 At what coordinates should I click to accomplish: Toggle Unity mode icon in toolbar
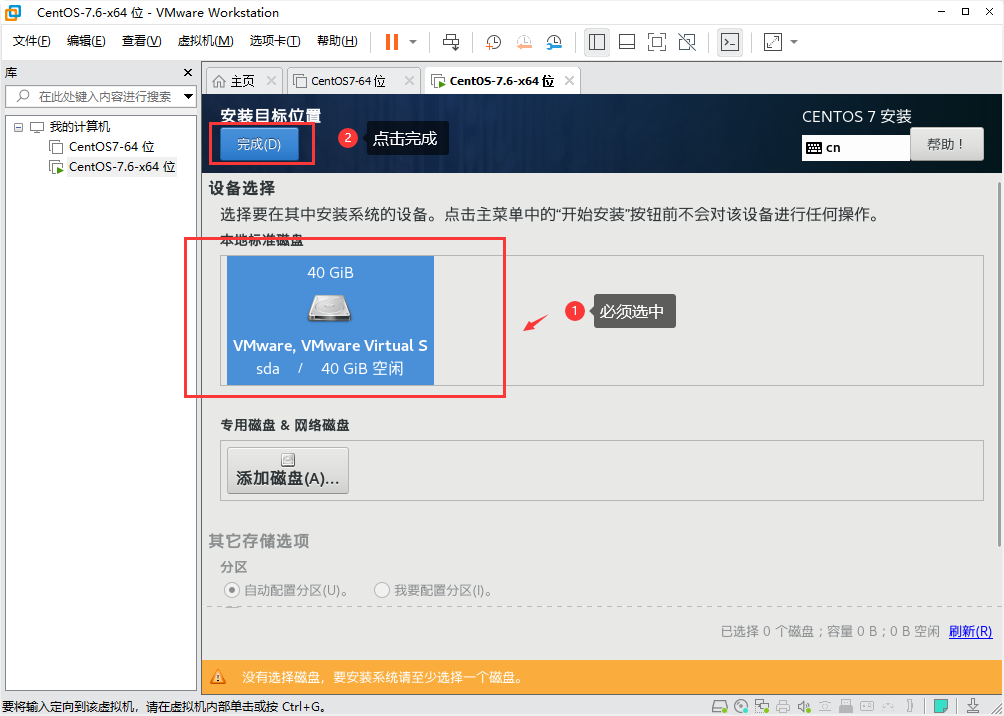tap(687, 42)
